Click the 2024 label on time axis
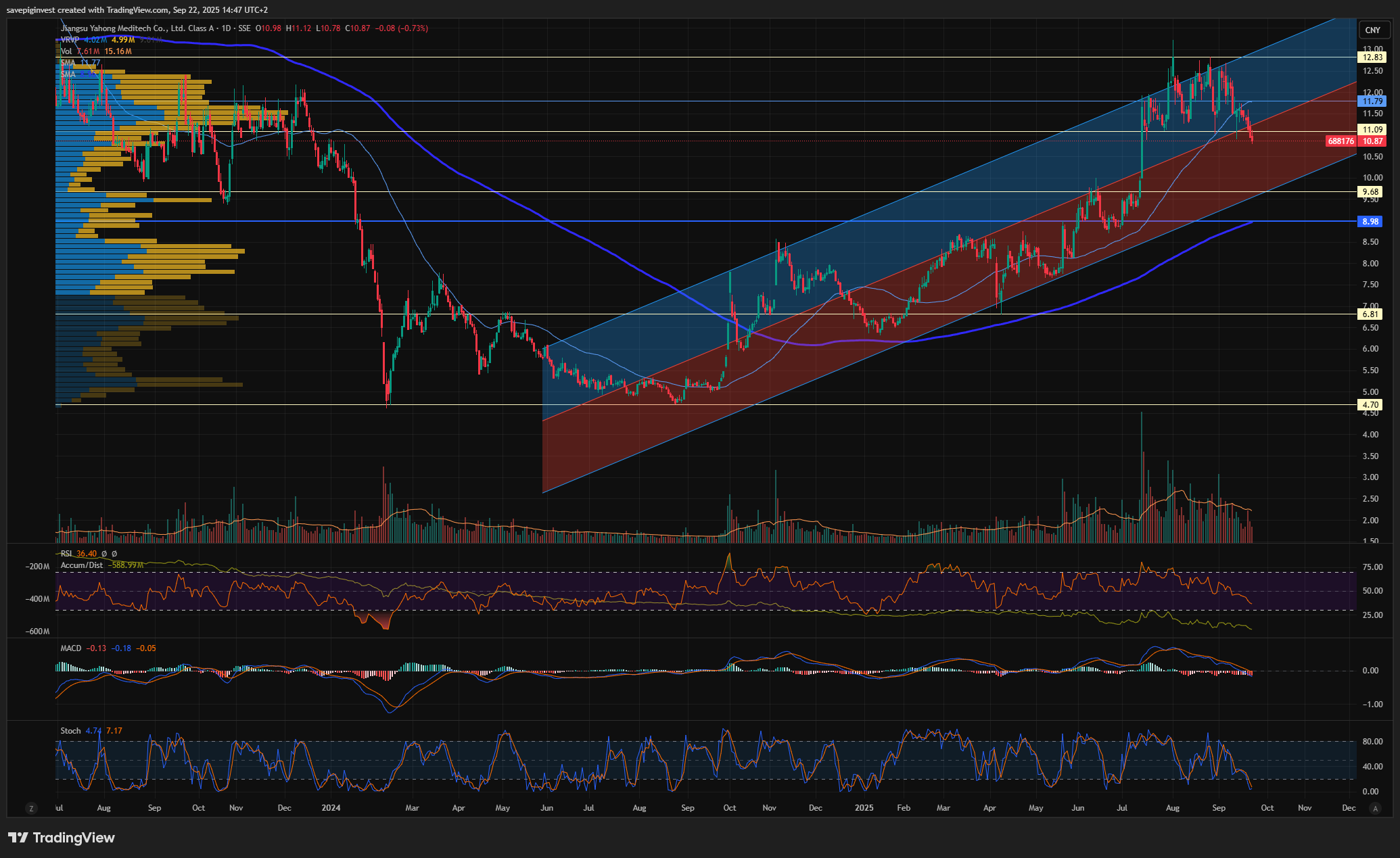The image size is (1400, 858). coord(331,808)
